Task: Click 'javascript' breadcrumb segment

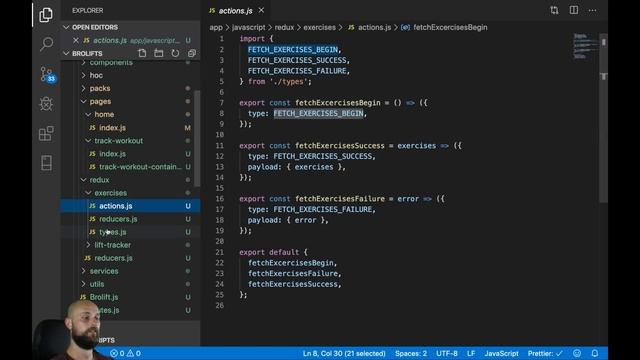Action: pos(249,27)
